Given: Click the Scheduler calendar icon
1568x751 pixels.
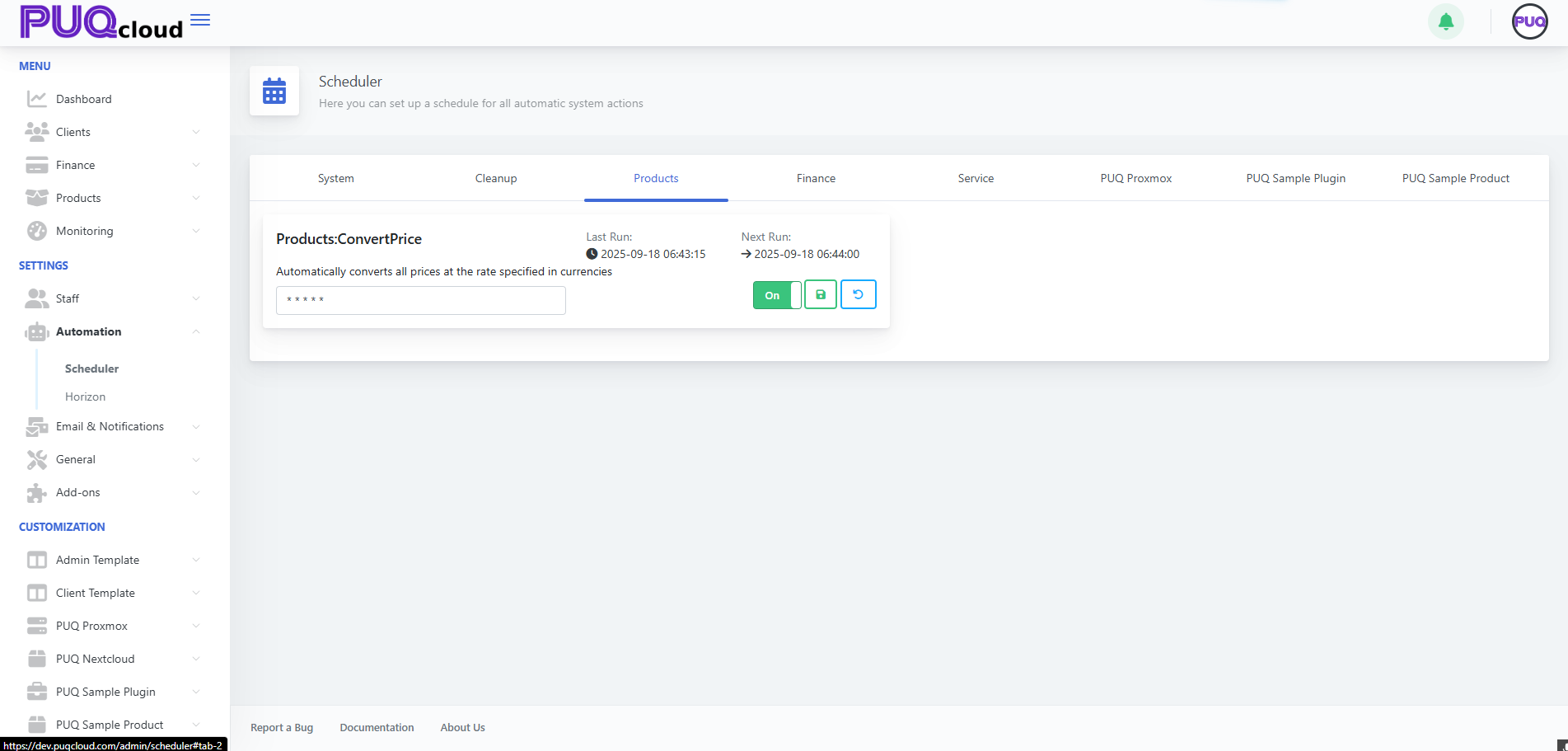Looking at the screenshot, I should click(x=274, y=91).
